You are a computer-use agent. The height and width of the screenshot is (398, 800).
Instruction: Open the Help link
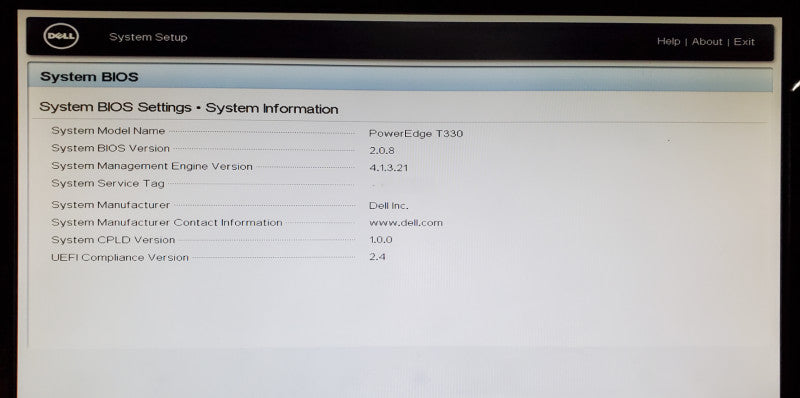[668, 41]
